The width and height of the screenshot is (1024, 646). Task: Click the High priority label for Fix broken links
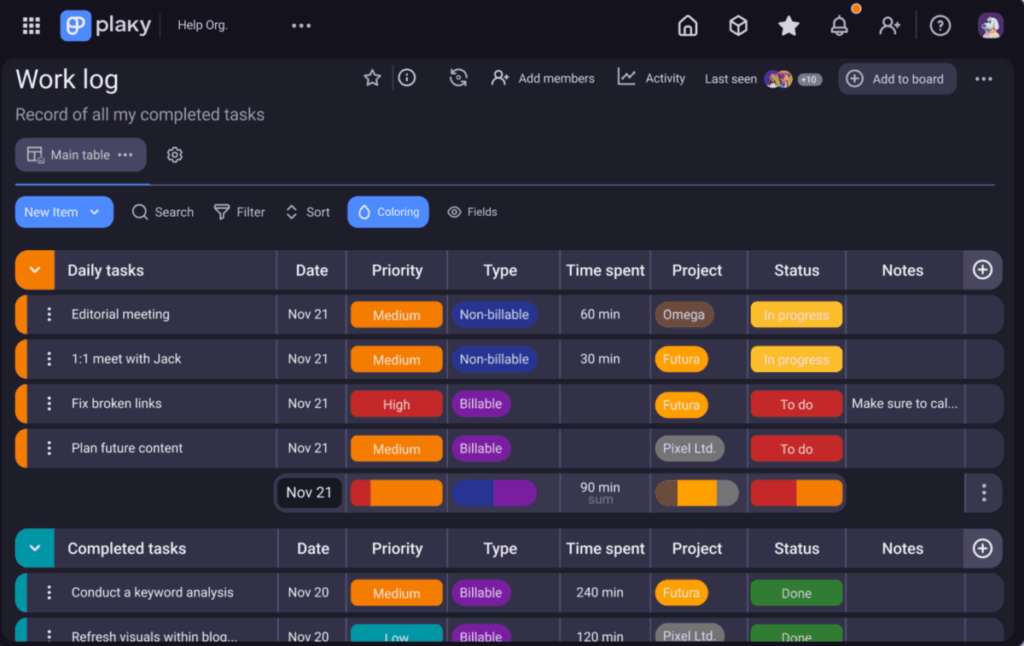(396, 404)
